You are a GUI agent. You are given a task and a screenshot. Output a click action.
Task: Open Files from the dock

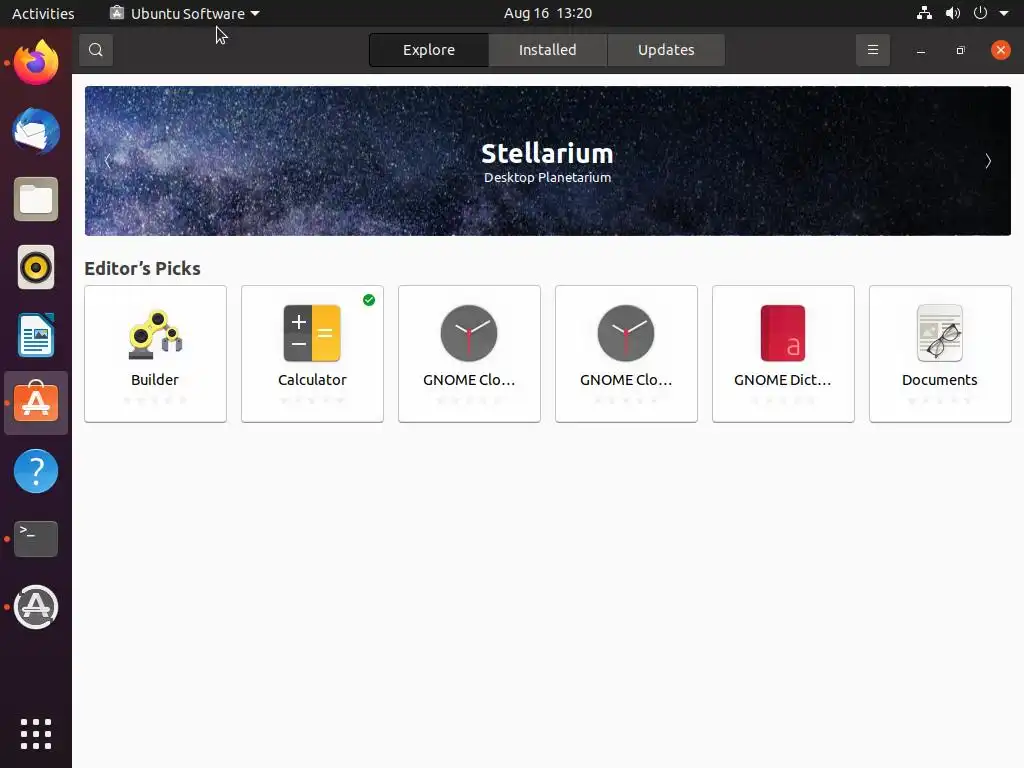(36, 199)
